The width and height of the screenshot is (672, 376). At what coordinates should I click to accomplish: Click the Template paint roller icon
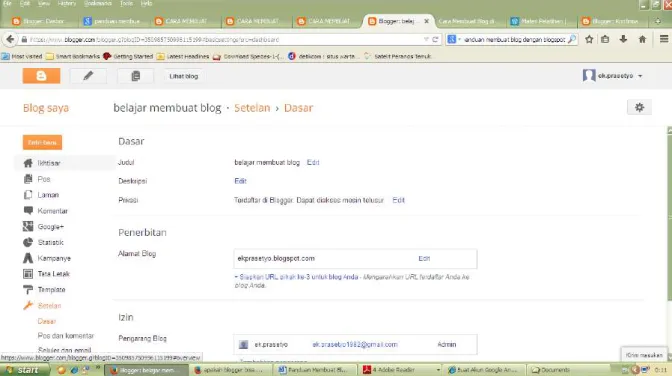tap(28, 290)
